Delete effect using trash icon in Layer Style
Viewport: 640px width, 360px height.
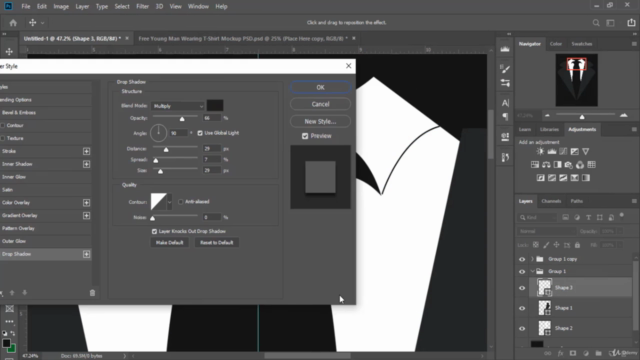click(x=92, y=293)
